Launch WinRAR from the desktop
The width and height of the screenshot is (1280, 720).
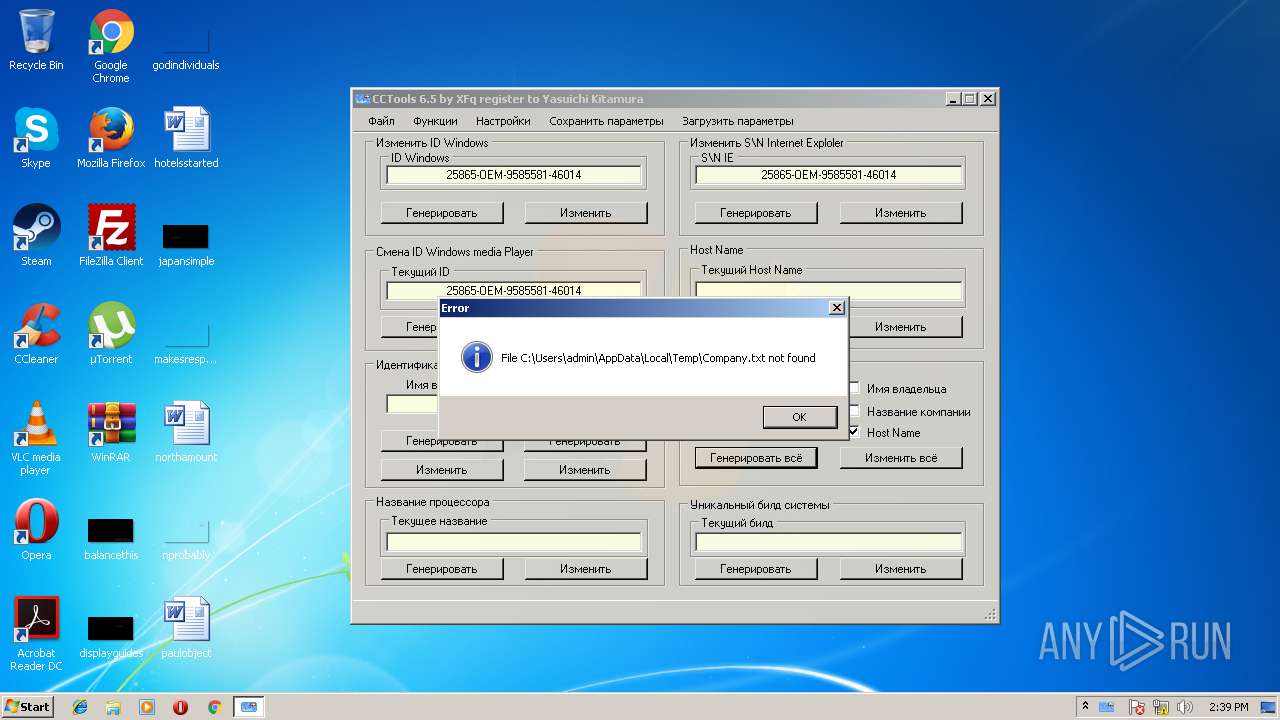(x=111, y=432)
